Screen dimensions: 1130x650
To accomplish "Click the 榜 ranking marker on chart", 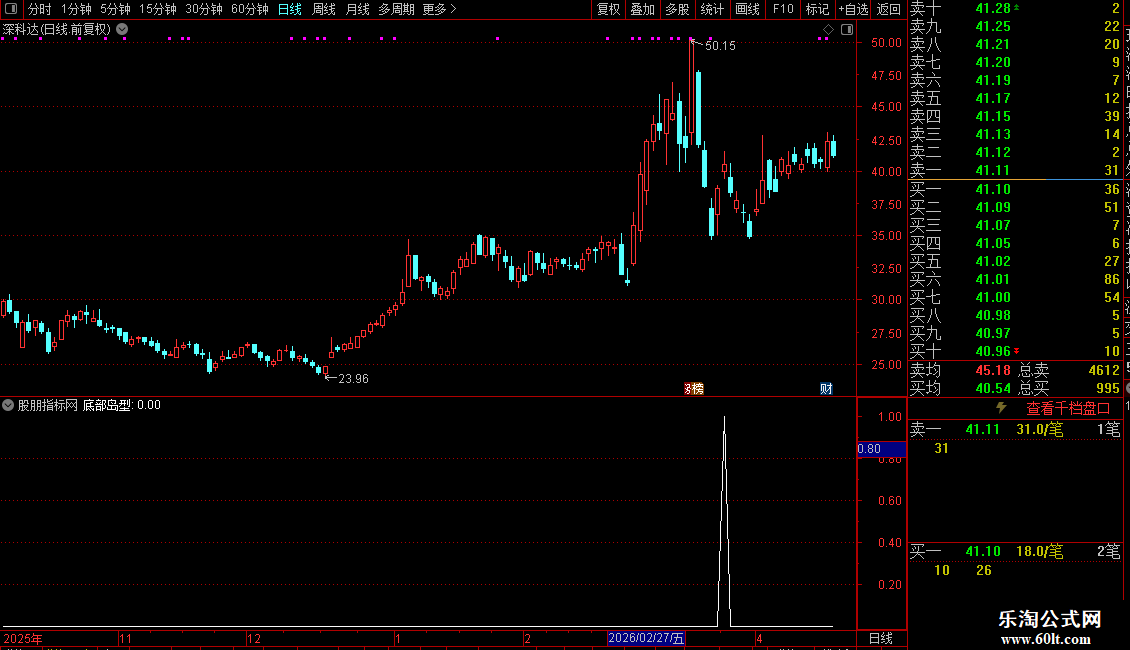I will pyautogui.click(x=693, y=388).
